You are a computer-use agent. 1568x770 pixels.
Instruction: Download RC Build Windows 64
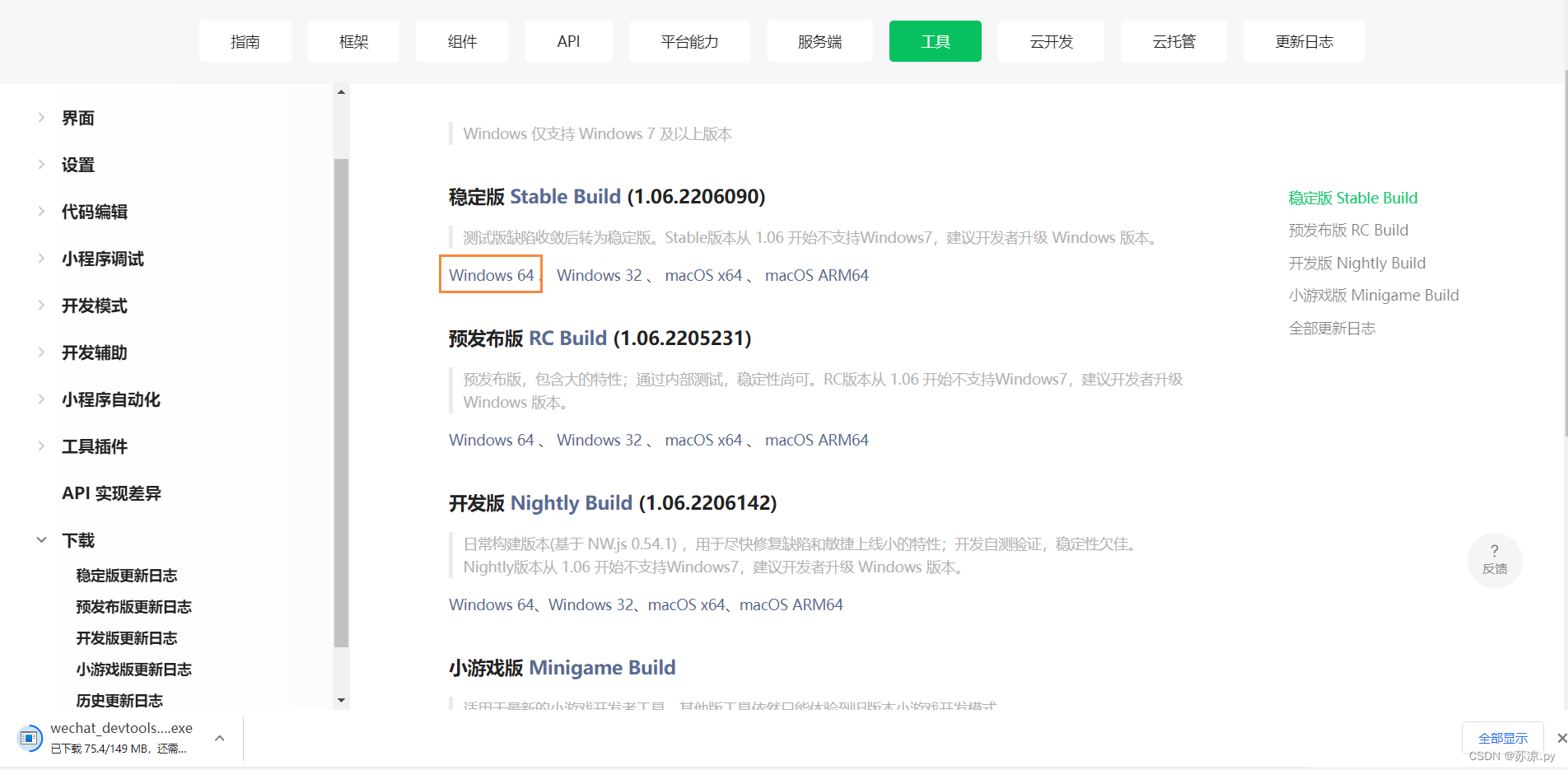[x=491, y=440]
